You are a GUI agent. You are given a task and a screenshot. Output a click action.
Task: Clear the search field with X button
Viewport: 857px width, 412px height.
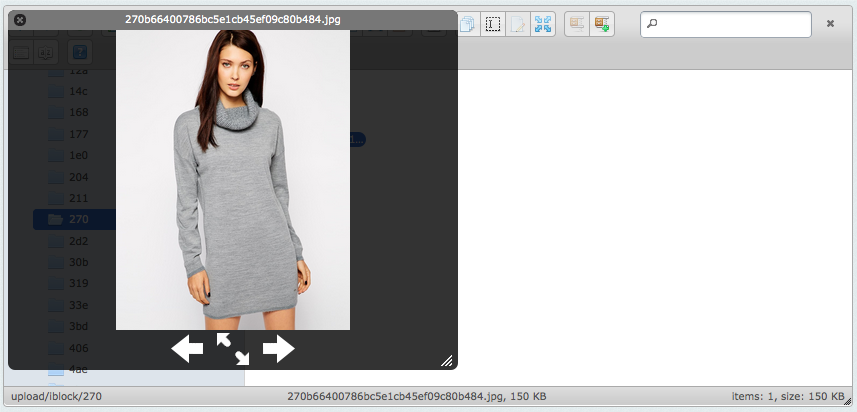(x=830, y=24)
